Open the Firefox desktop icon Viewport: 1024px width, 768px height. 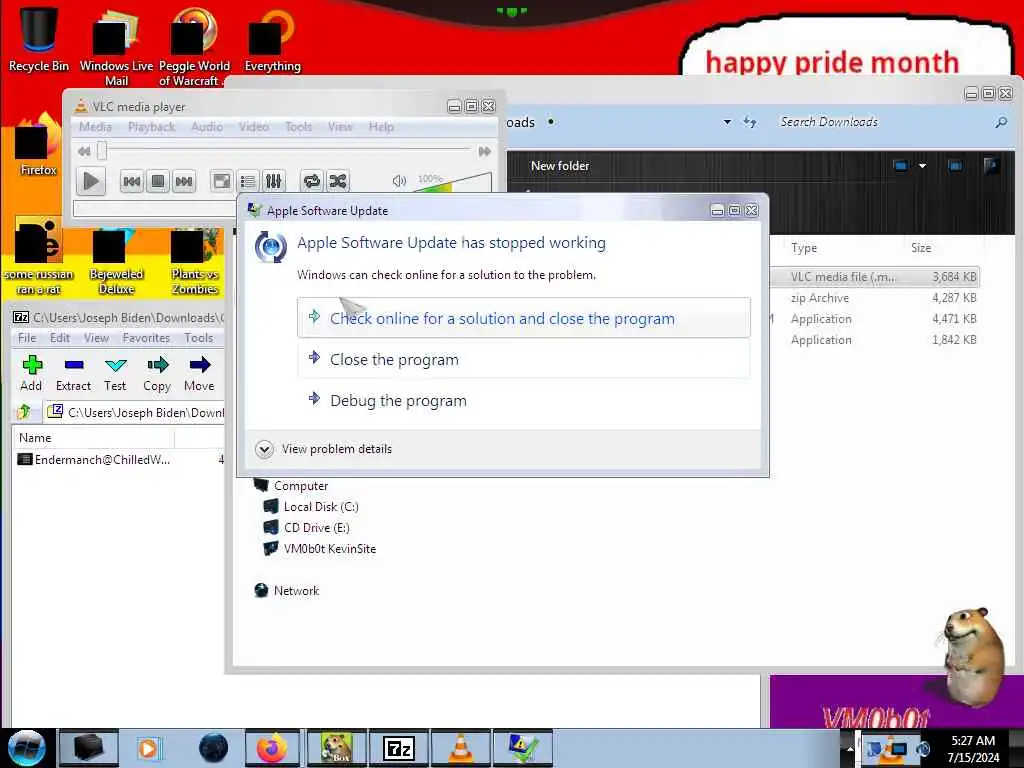click(x=39, y=146)
